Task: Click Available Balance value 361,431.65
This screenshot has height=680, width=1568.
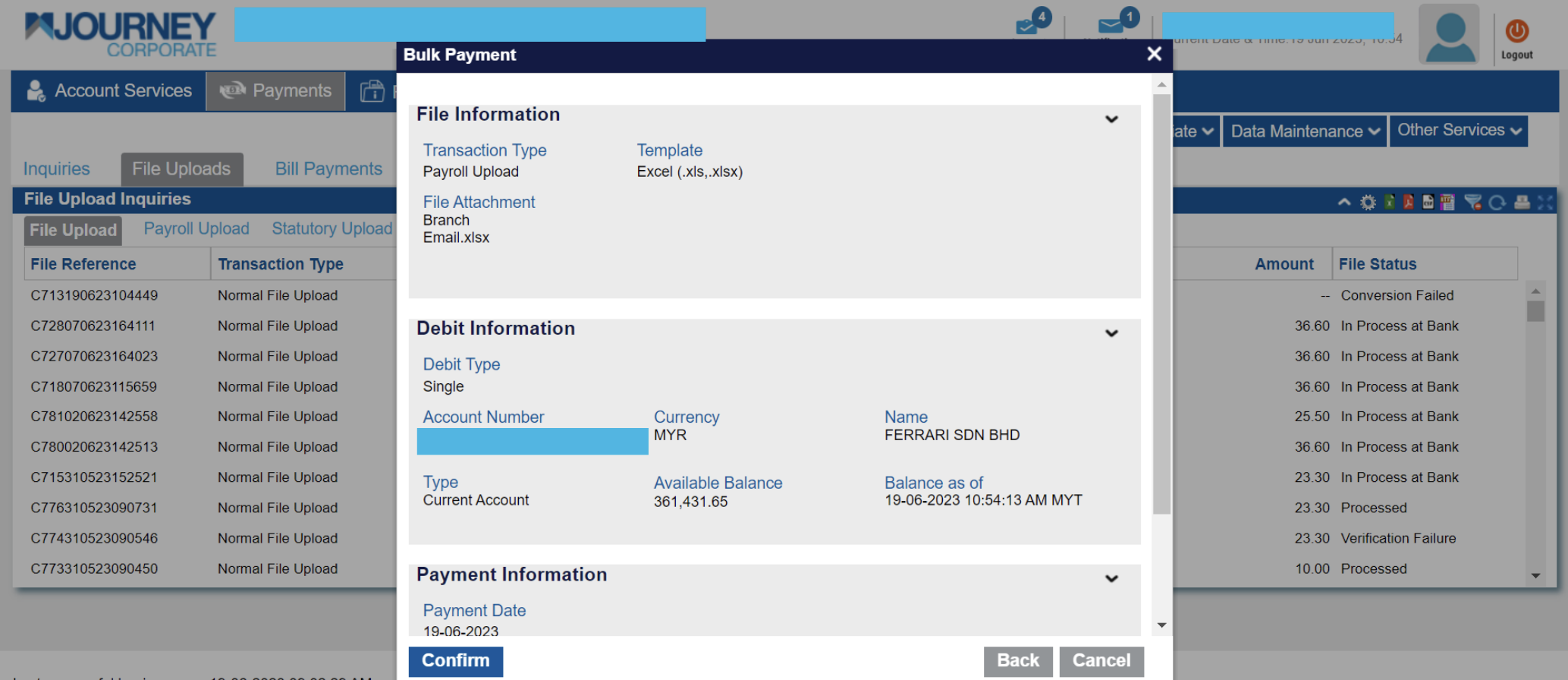Action: click(690, 502)
